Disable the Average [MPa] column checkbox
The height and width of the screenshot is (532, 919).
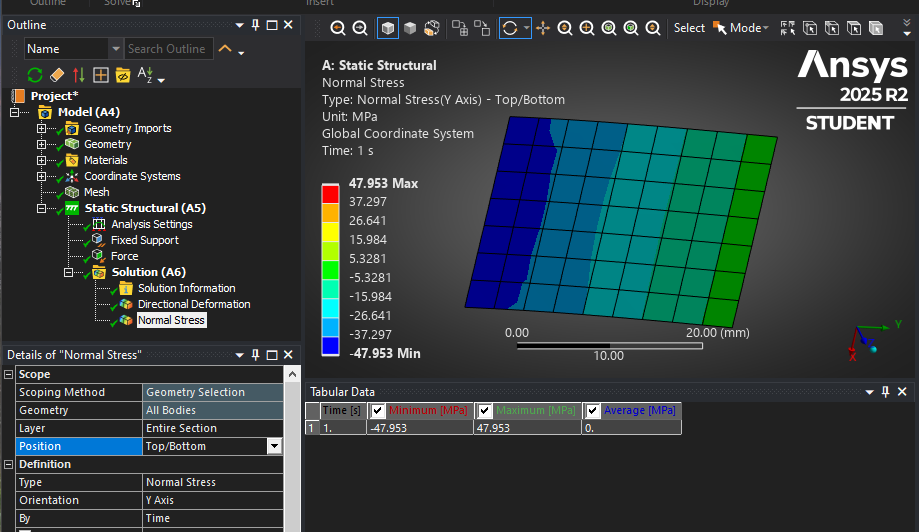tap(592, 411)
